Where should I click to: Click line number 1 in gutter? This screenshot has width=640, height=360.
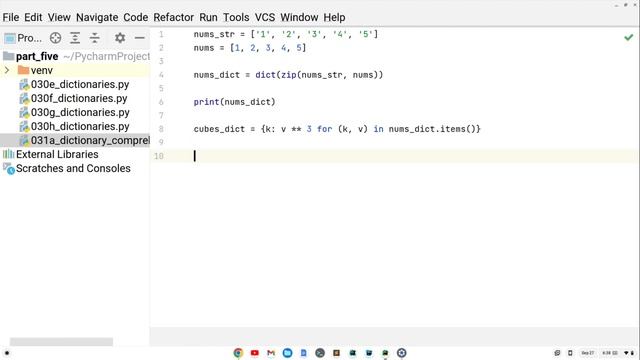(161, 34)
